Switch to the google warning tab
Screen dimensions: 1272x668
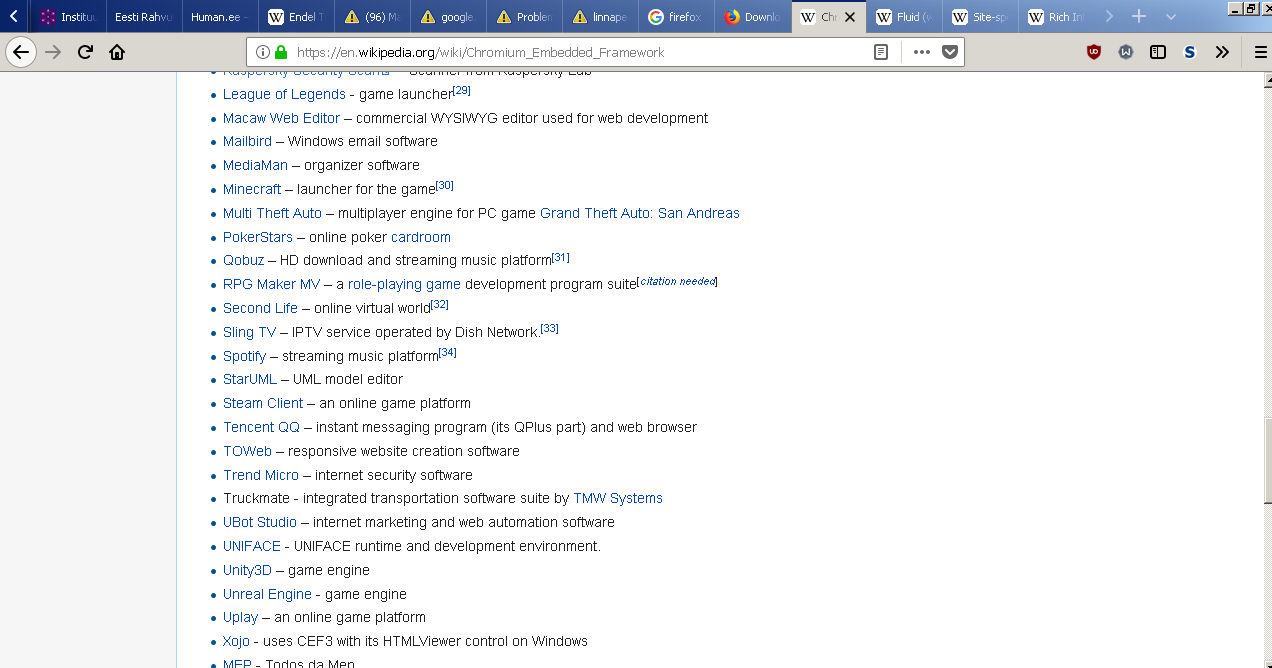[448, 17]
